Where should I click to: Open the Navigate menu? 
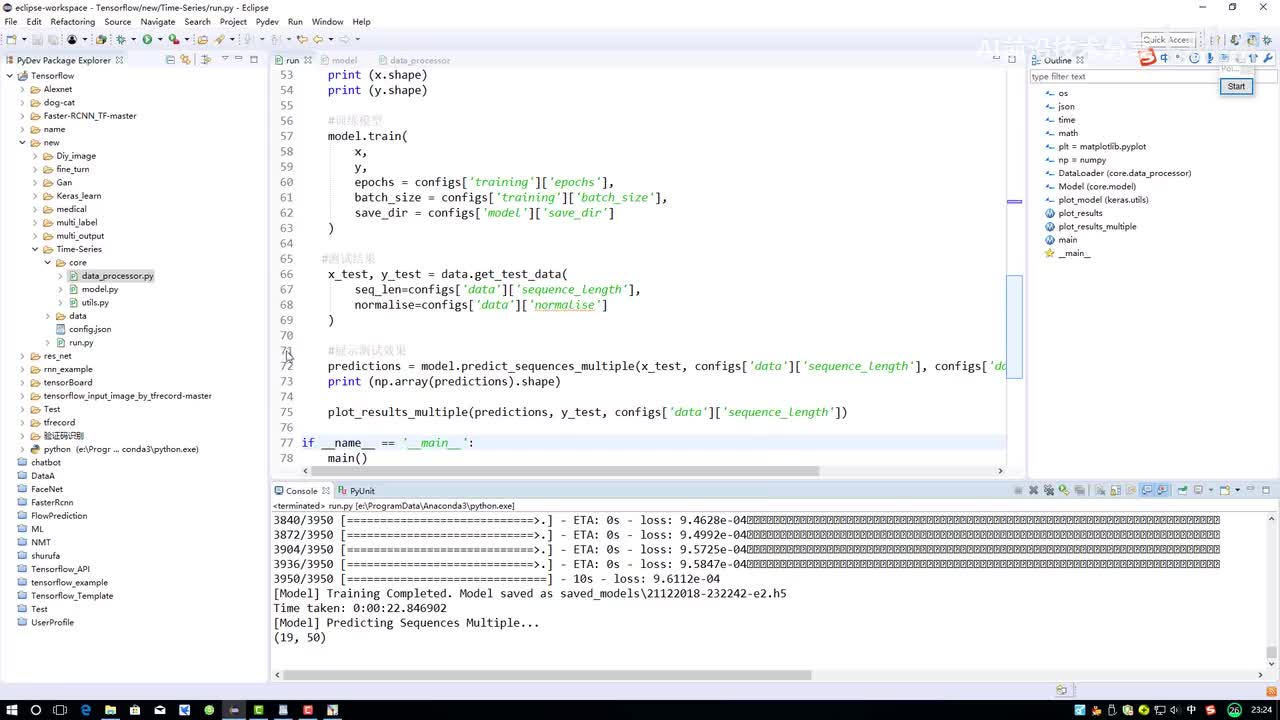pos(158,21)
